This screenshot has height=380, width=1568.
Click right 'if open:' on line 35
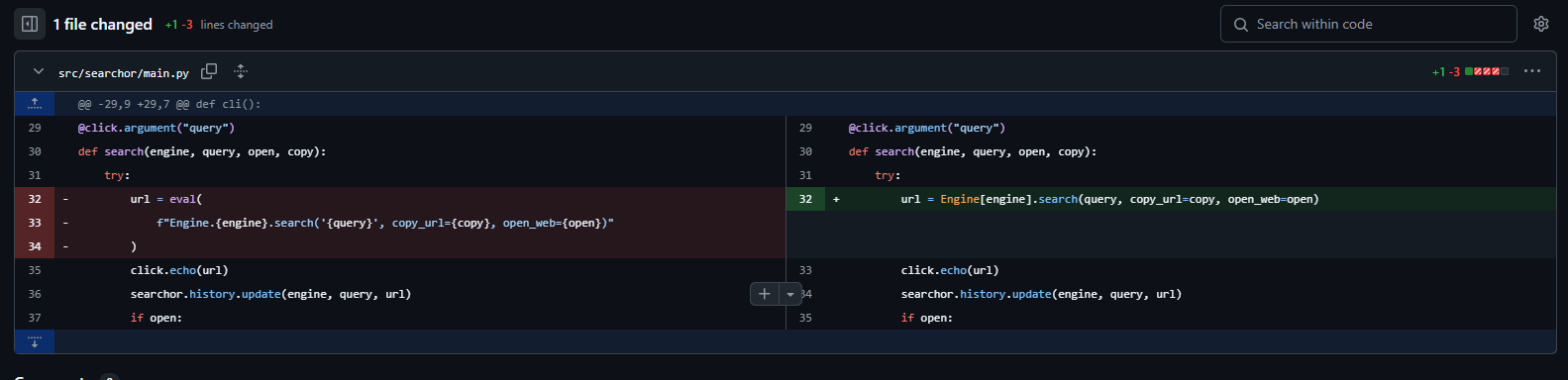(927, 318)
